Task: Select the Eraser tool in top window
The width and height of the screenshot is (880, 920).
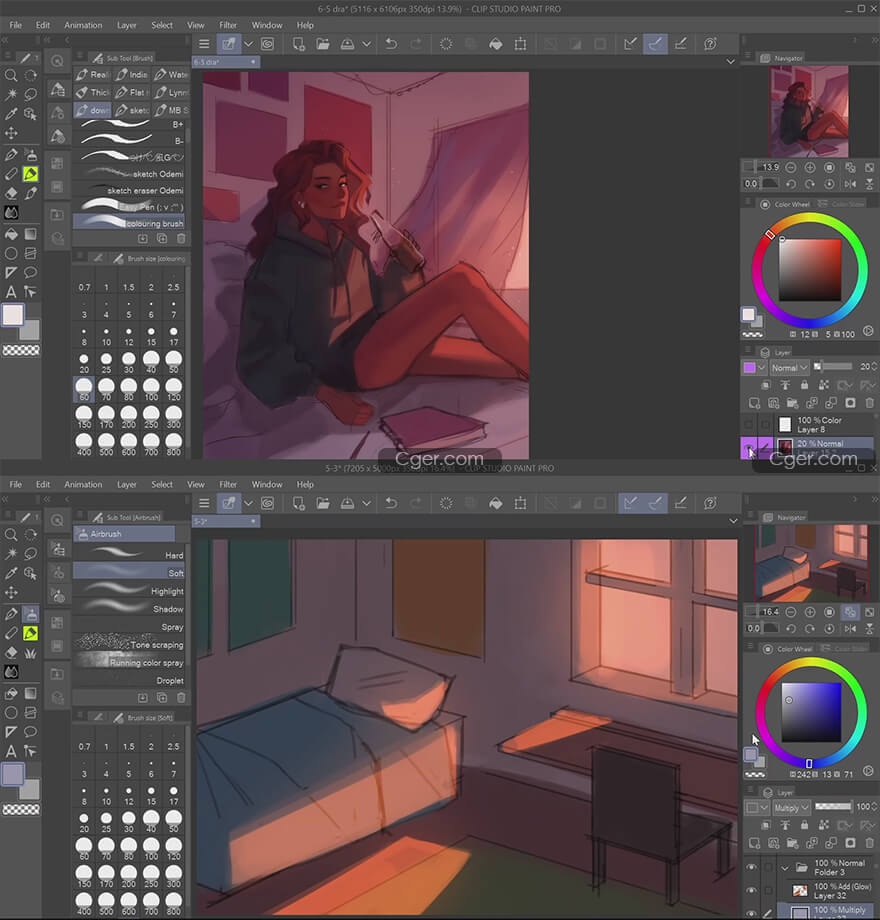Action: point(11,193)
